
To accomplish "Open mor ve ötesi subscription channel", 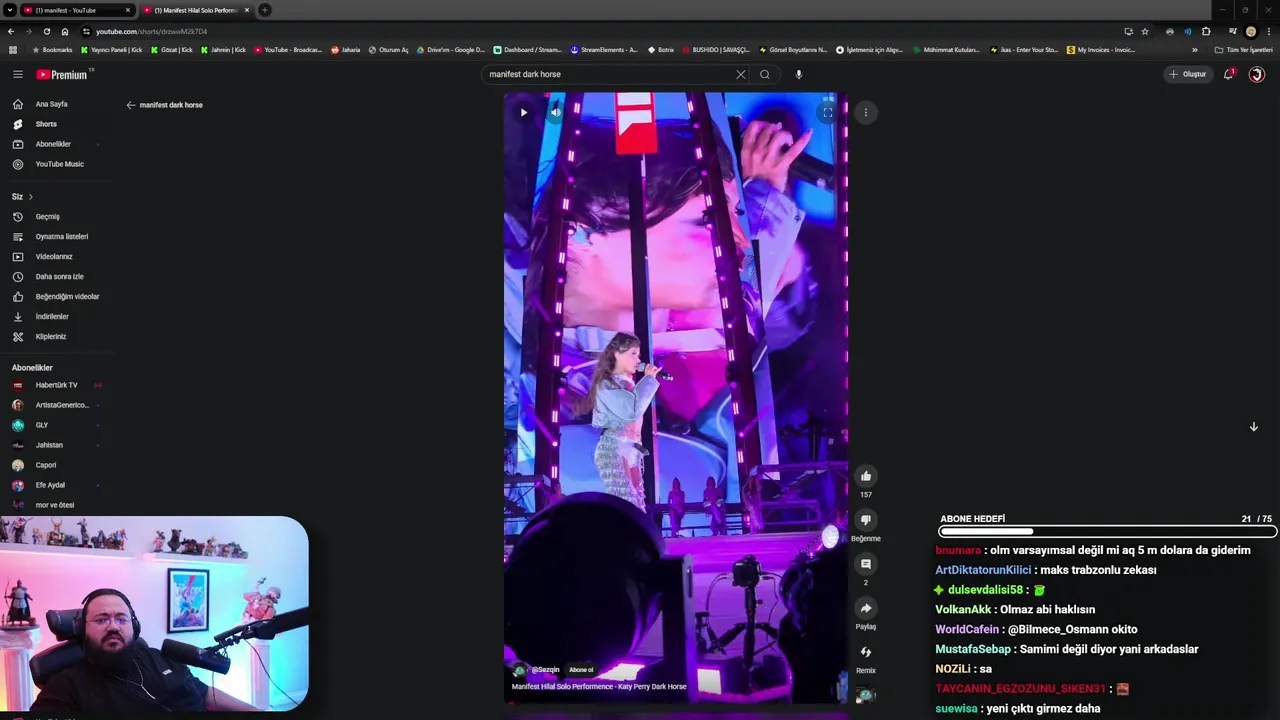I will 55,505.
